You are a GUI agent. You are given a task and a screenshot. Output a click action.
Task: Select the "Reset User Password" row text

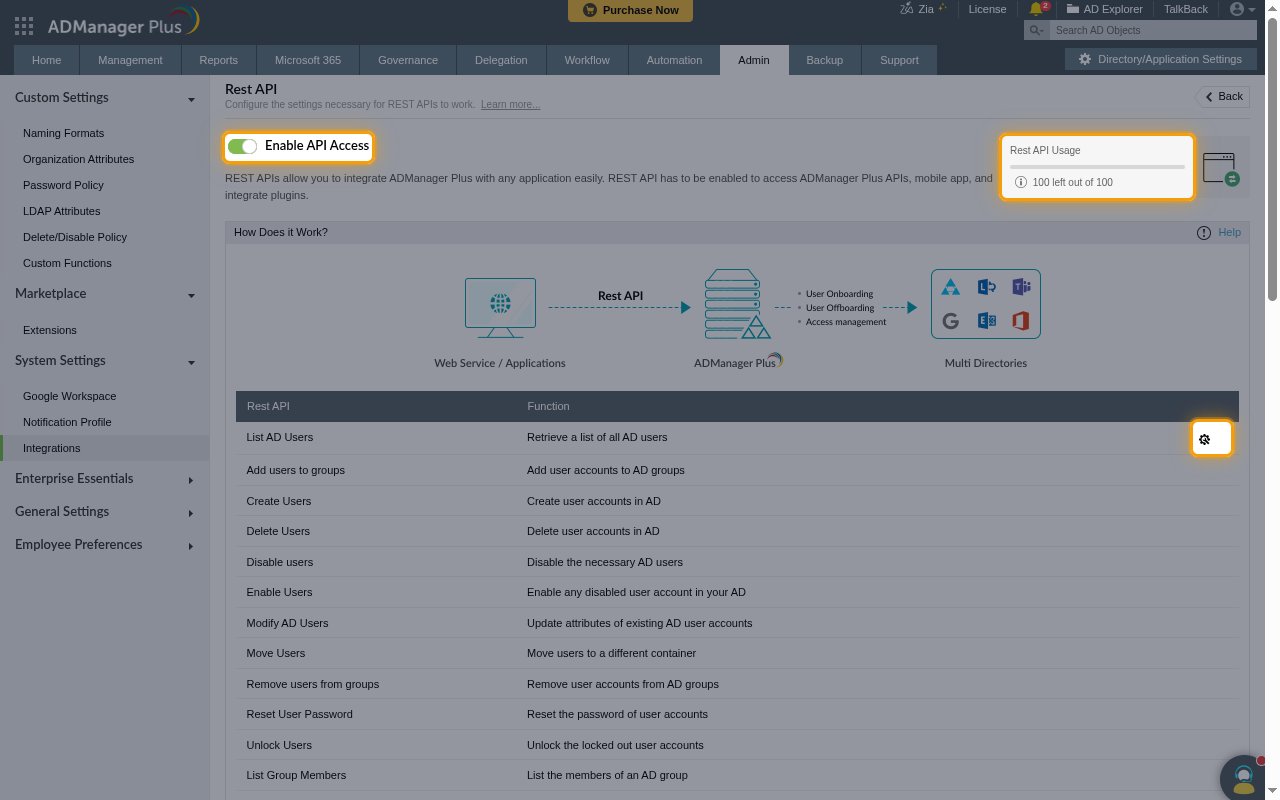[299, 714]
